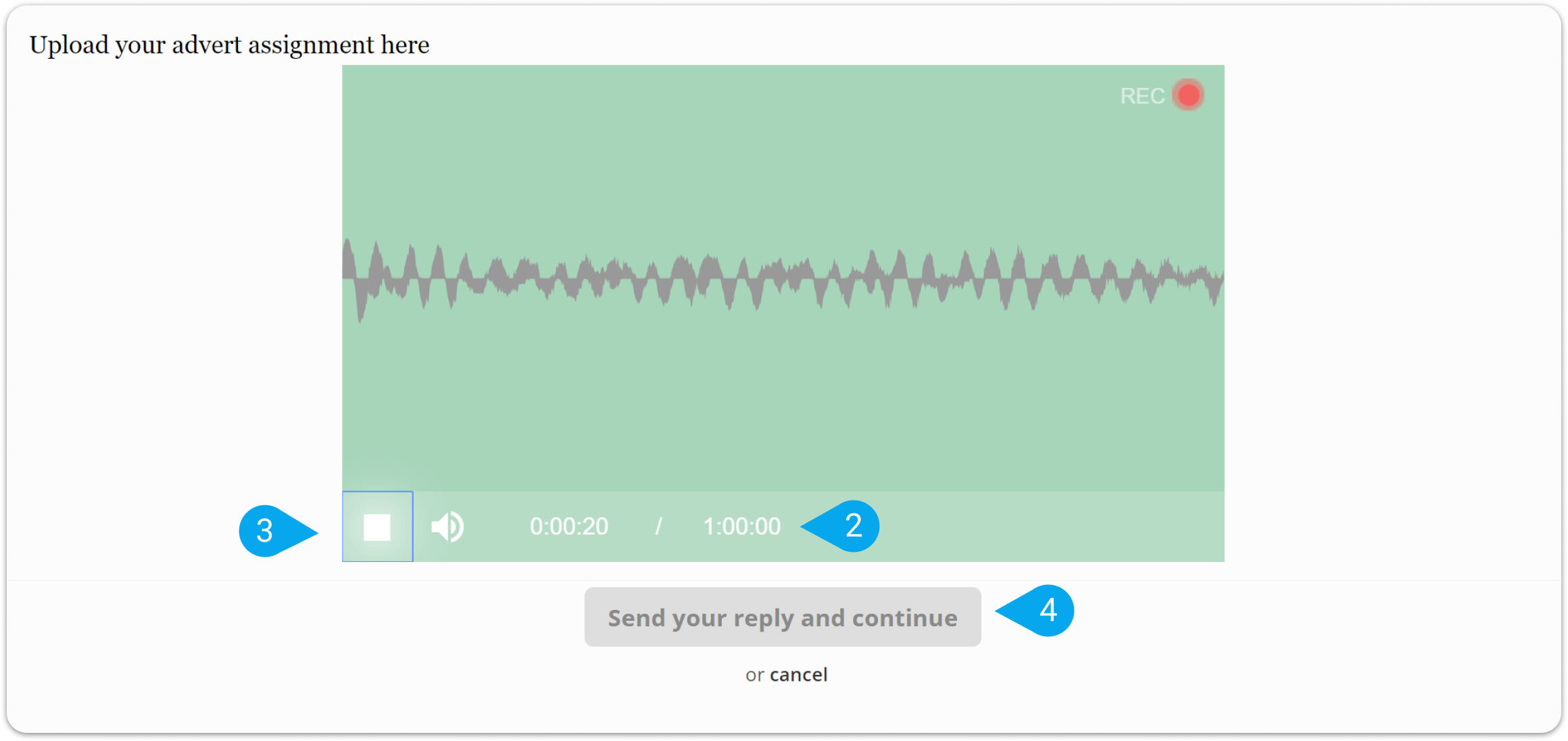Click the empty green area below the waveform
The width and height of the screenshot is (1568, 741).
[783, 405]
